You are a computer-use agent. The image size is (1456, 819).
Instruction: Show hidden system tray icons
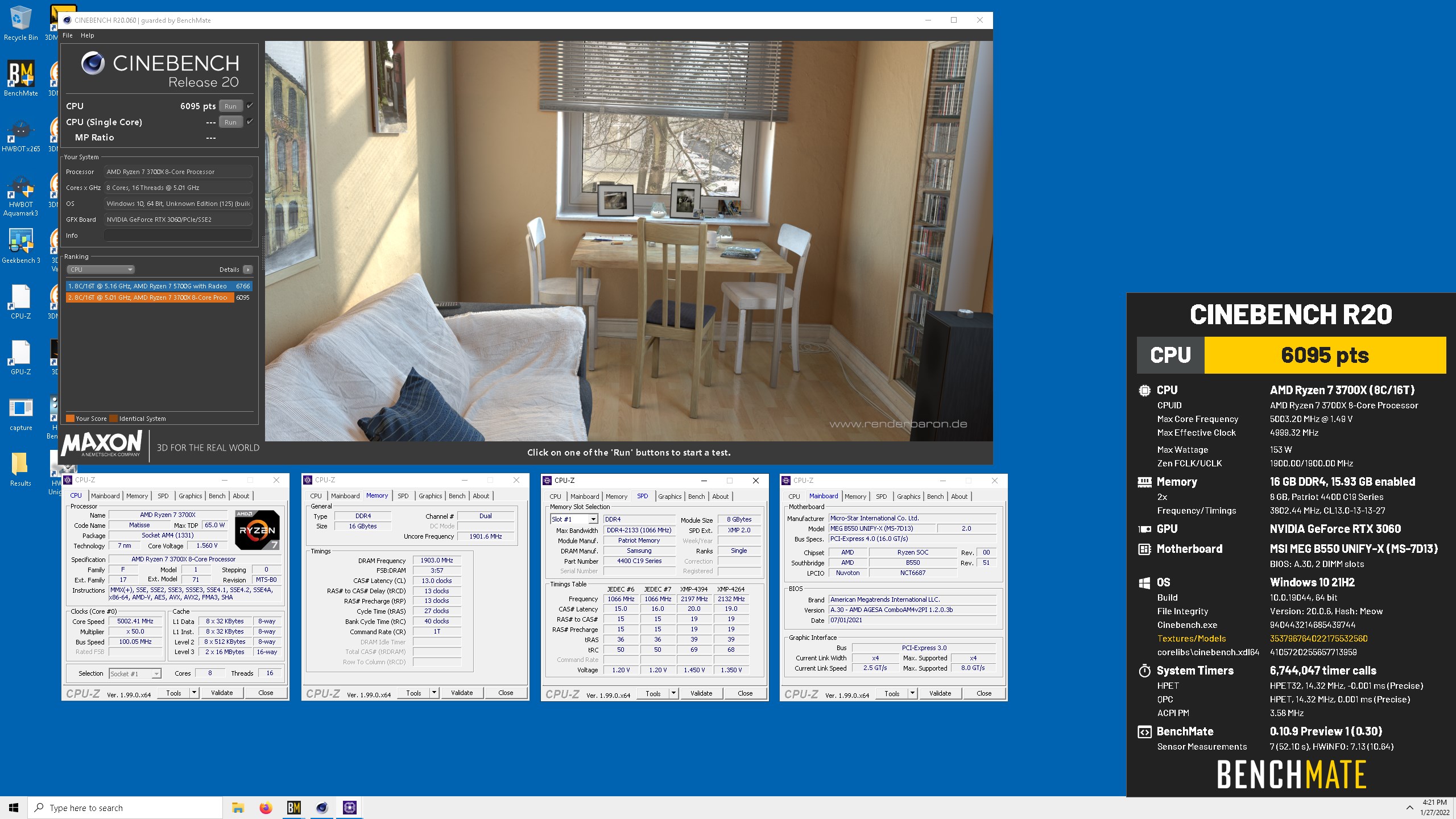coord(1409,808)
